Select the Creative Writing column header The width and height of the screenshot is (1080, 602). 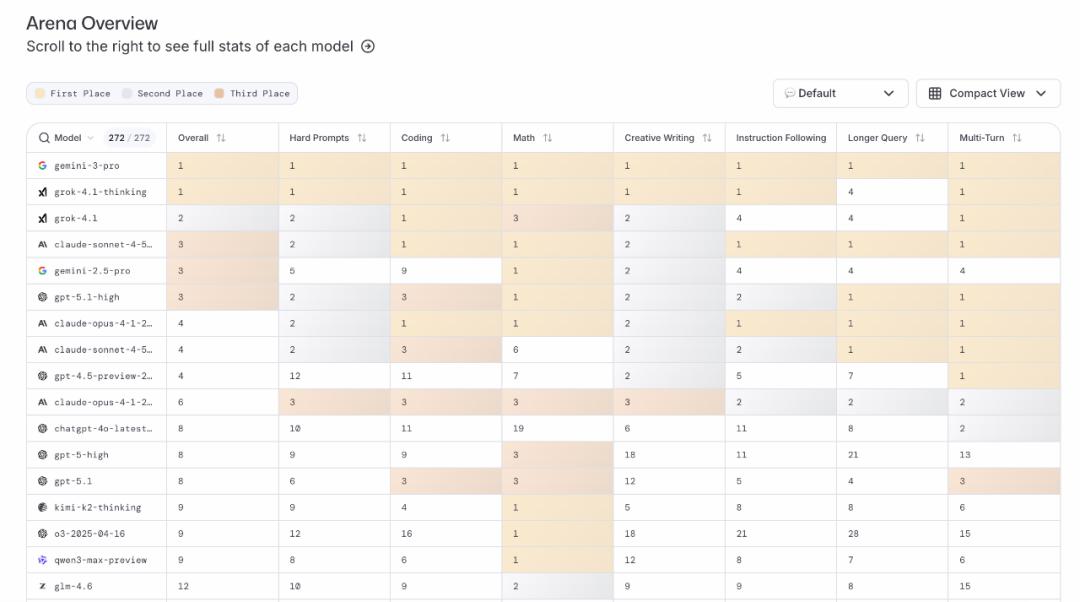659,138
